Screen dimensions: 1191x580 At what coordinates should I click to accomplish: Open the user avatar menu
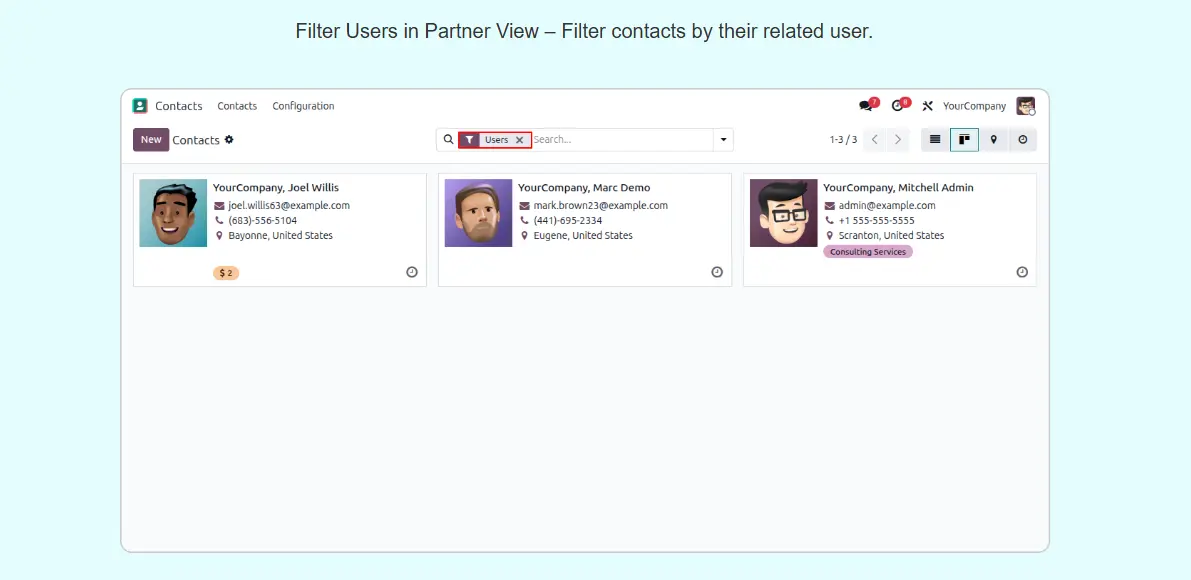(1025, 106)
